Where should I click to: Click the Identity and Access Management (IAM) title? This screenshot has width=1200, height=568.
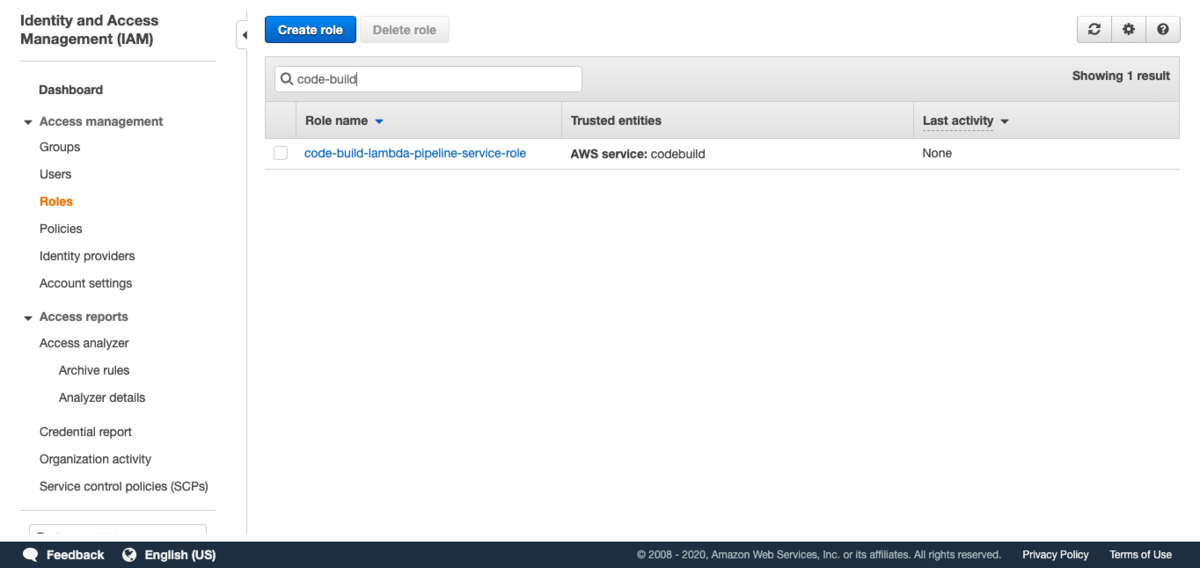(89, 30)
